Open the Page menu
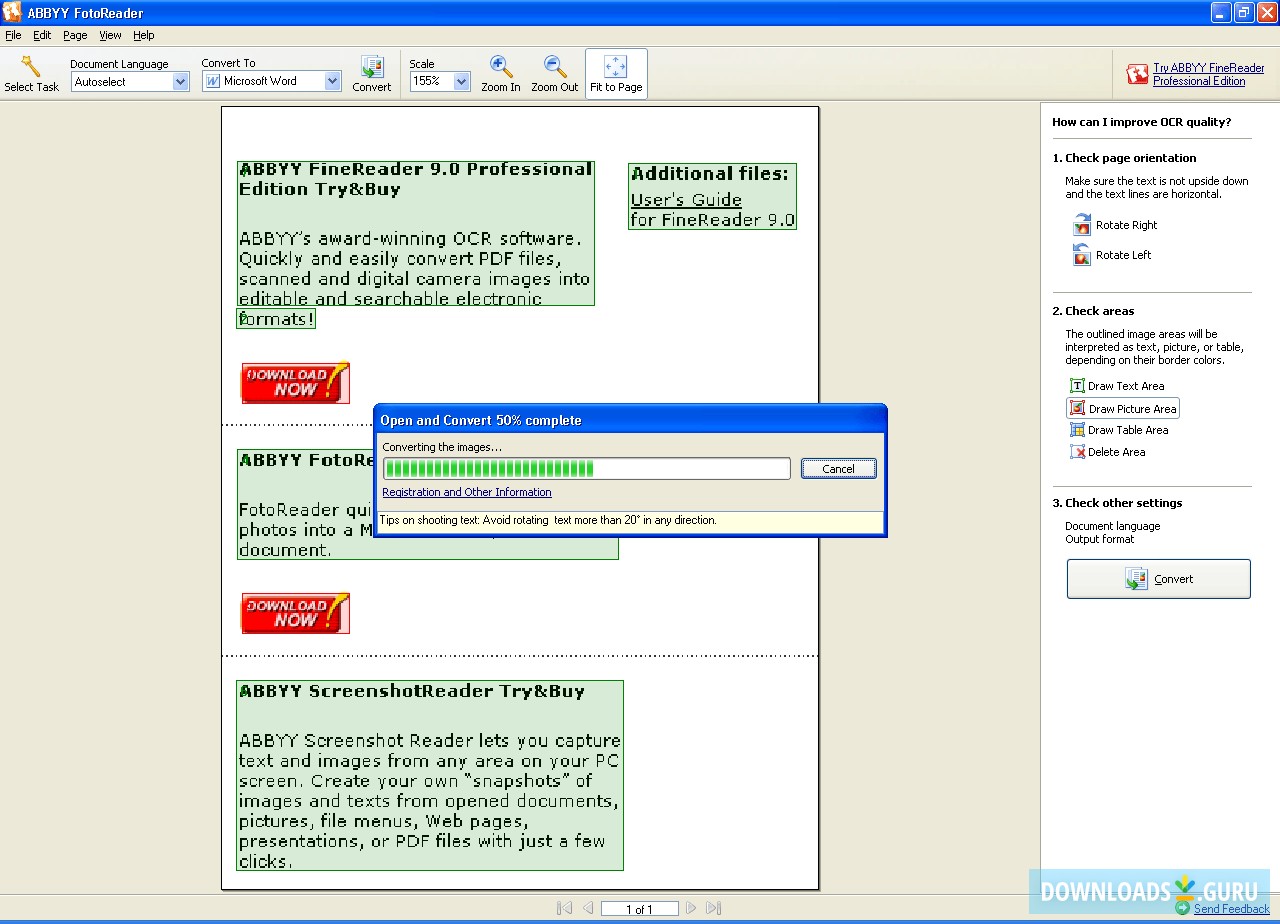Screen dimensions: 1280x924 tap(75, 35)
